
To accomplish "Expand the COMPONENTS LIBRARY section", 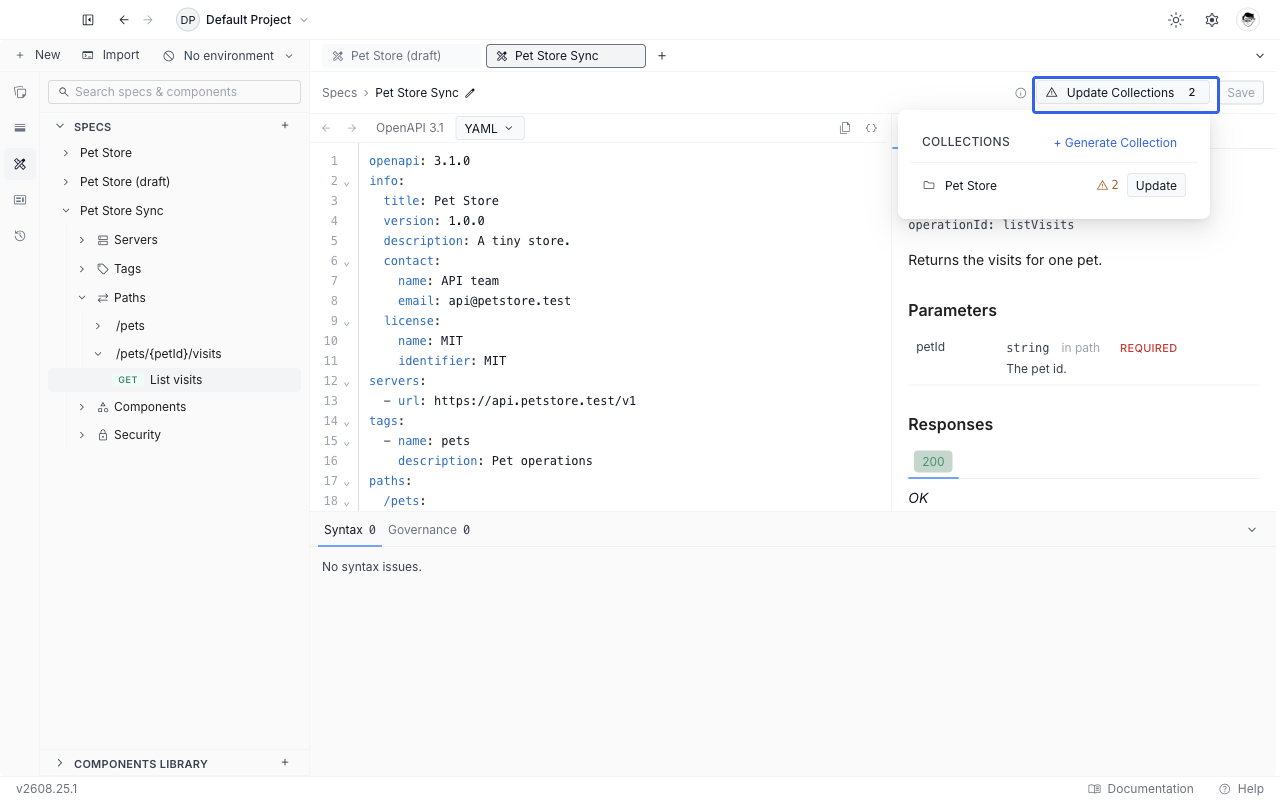I will click(60, 763).
